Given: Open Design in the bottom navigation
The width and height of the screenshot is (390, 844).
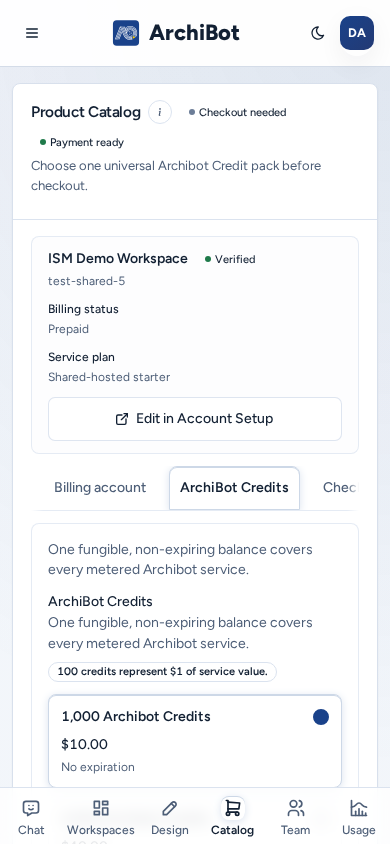Looking at the screenshot, I should tap(169, 817).
